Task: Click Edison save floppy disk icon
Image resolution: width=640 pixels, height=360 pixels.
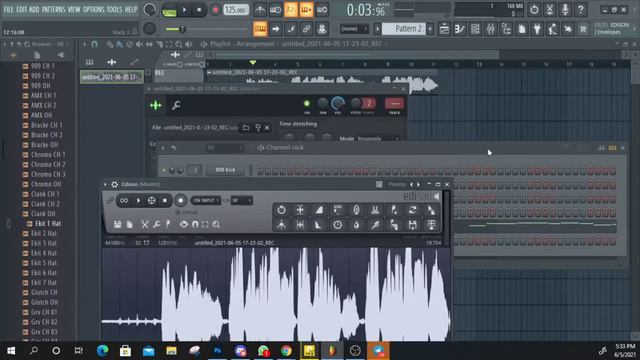Action: click(118, 224)
